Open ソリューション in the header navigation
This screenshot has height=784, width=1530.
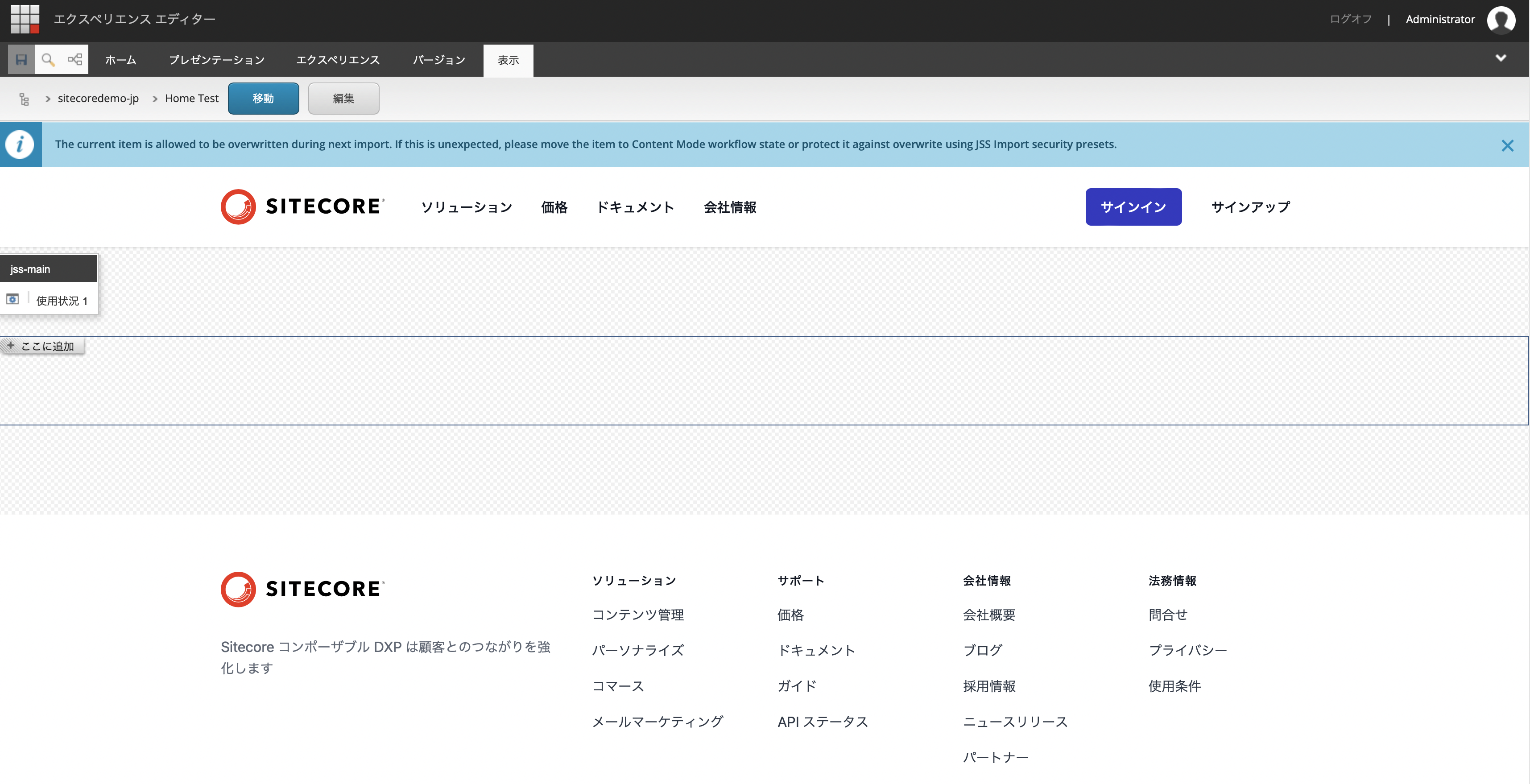point(467,207)
